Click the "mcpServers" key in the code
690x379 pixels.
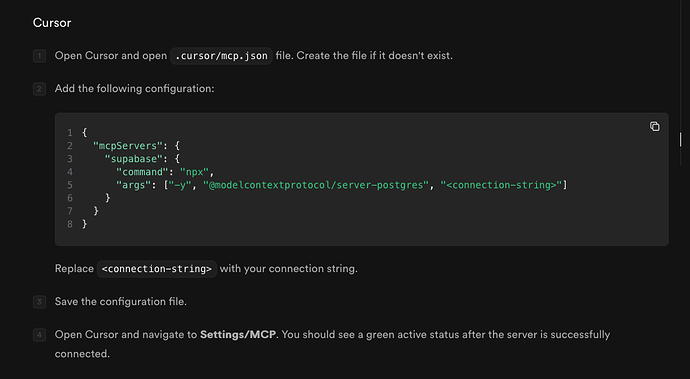pyautogui.click(x=128, y=146)
